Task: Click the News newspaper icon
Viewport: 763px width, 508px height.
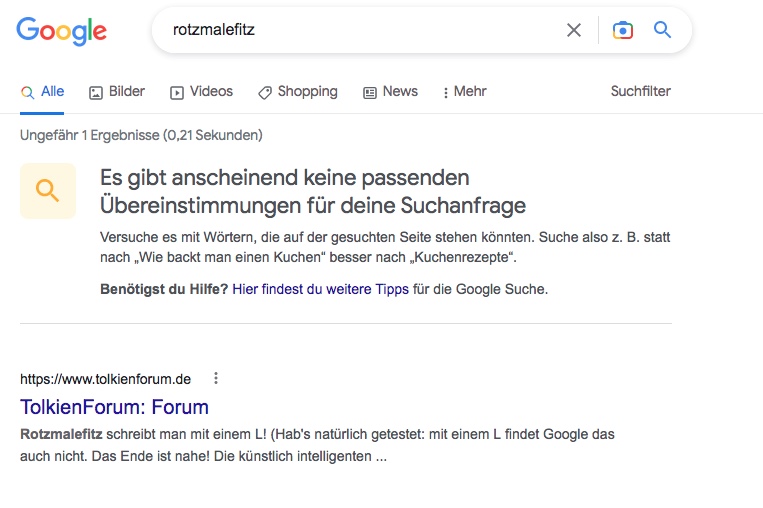Action: [x=370, y=92]
